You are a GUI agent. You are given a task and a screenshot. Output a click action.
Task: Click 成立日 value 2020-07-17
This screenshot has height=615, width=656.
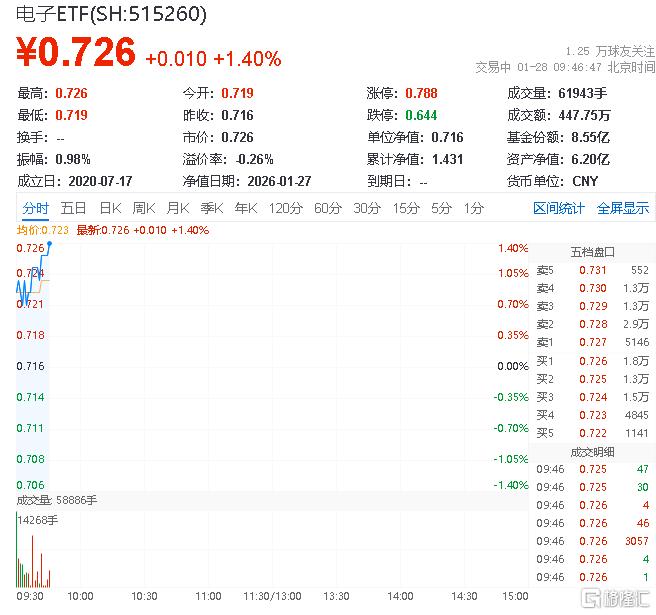(100, 181)
